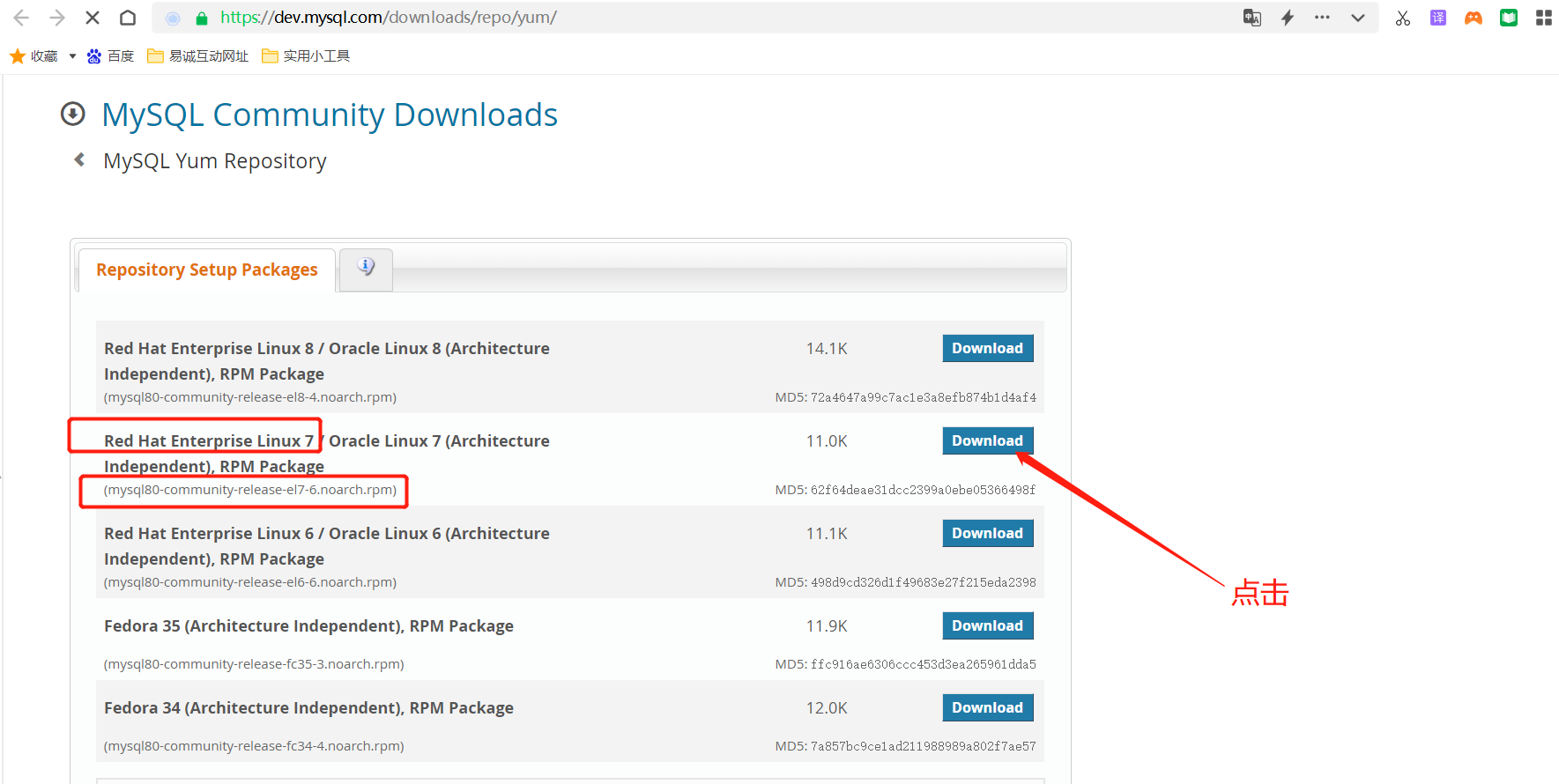Download the Red Hat Enterprise Linux 7 package
This screenshot has width=1559, height=784.
click(988, 440)
